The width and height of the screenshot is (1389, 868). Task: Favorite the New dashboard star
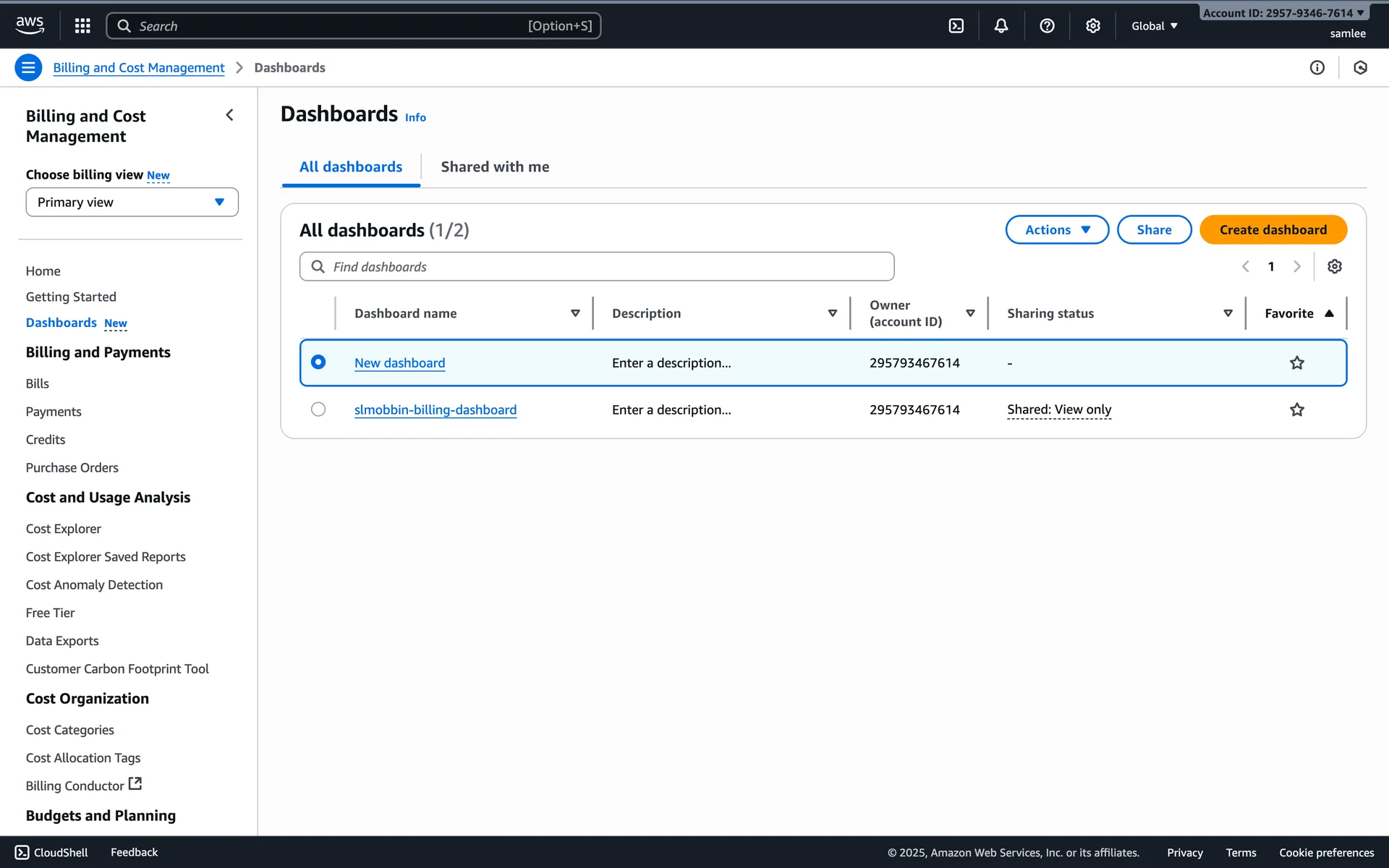1296,363
